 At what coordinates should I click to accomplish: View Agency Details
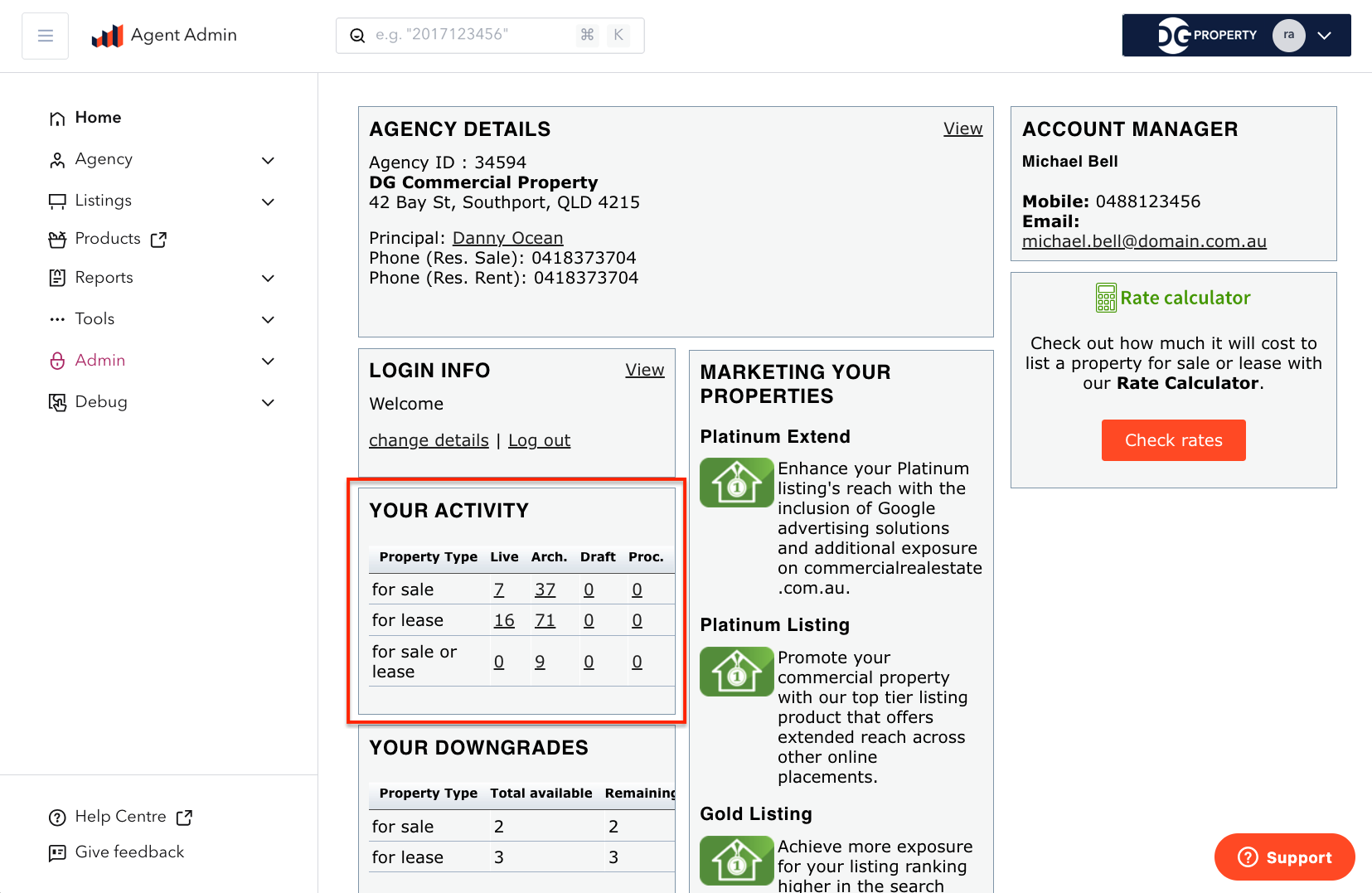pos(962,129)
